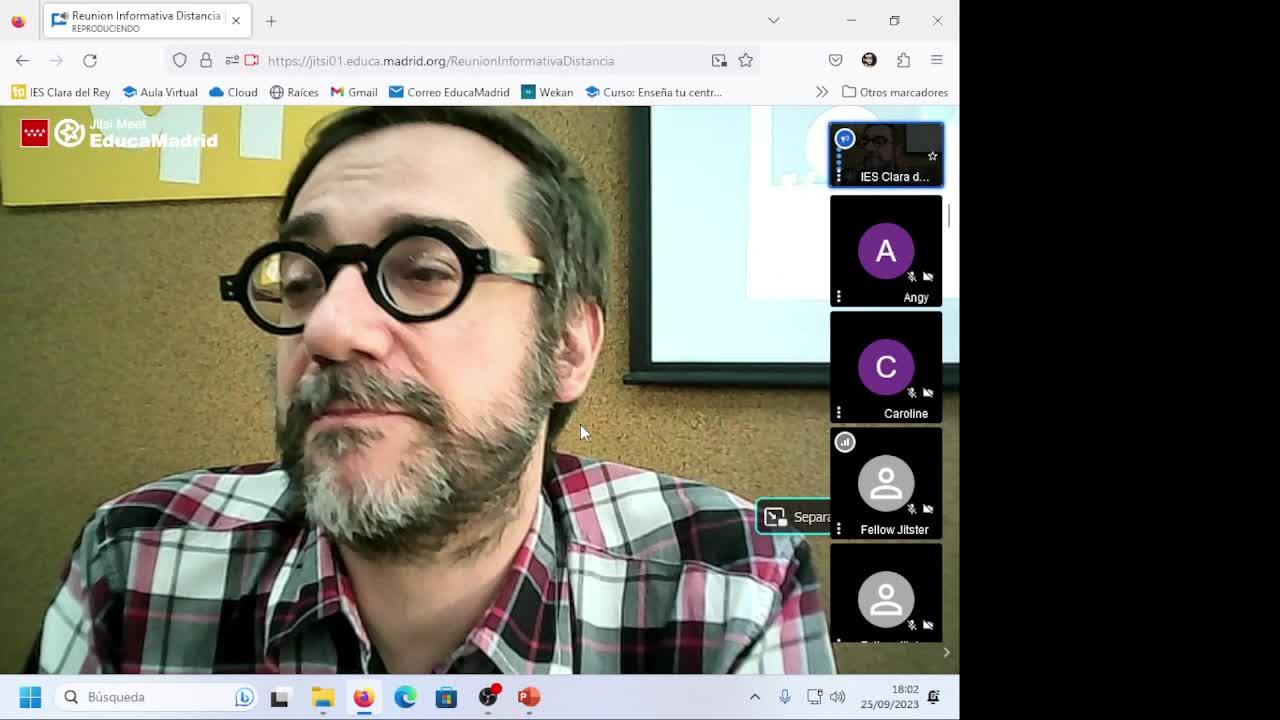List all open tabs
Viewport: 1280px width, 720px height.
773,21
